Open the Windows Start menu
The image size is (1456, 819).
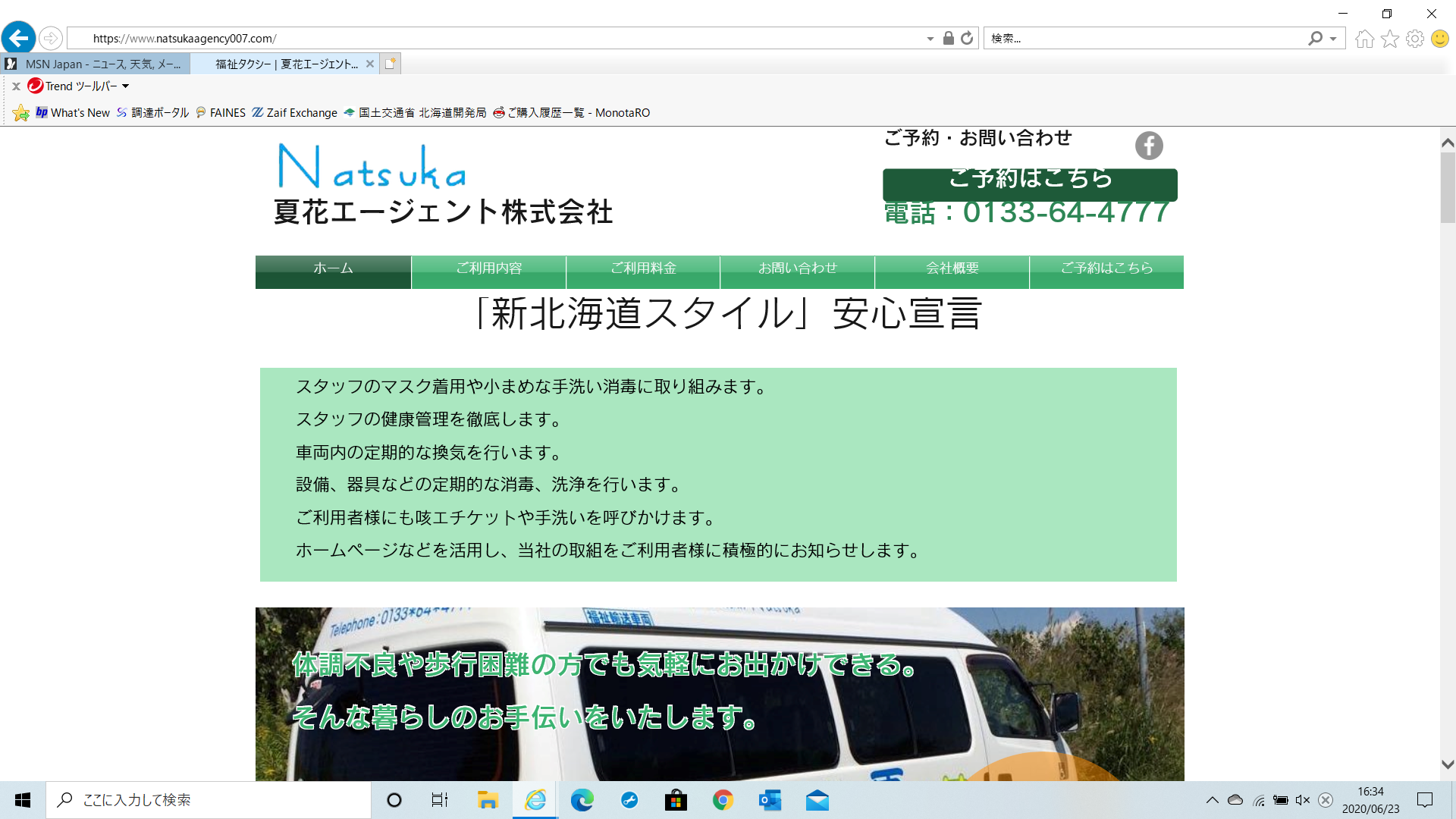pyautogui.click(x=23, y=800)
